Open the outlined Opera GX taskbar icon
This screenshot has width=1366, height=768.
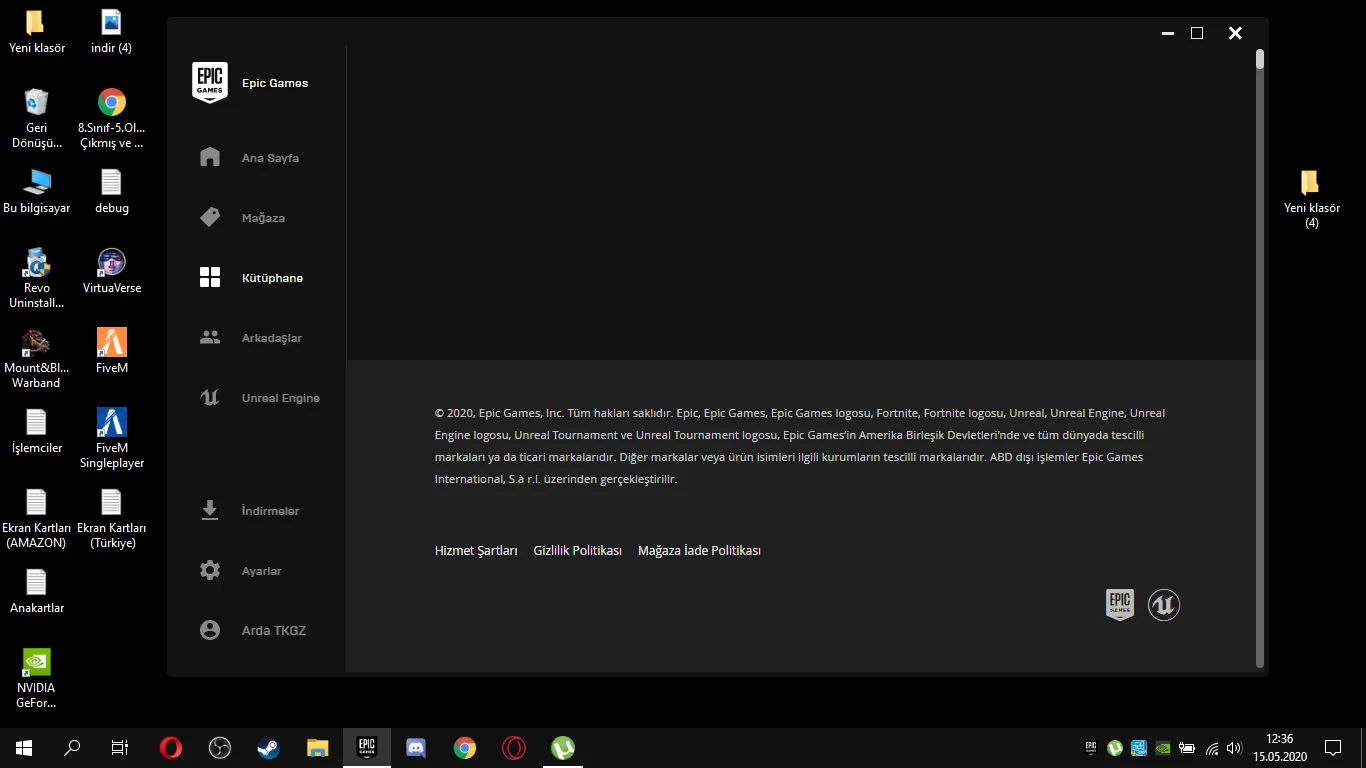[x=514, y=748]
